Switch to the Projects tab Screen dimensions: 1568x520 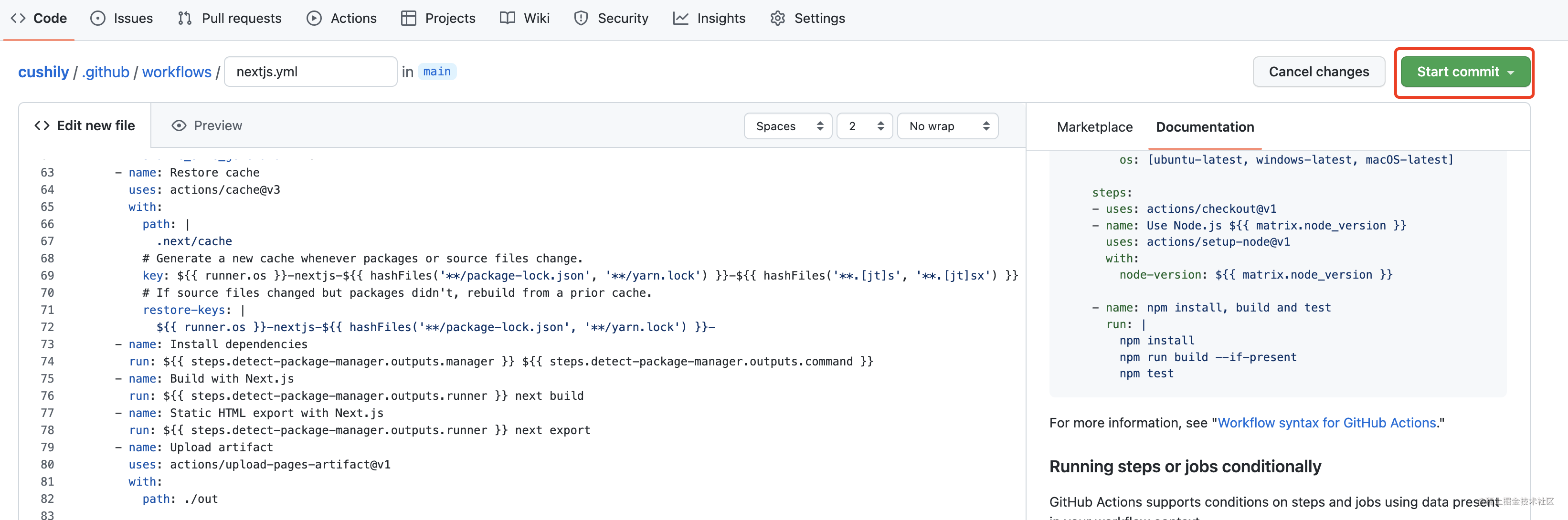point(438,18)
